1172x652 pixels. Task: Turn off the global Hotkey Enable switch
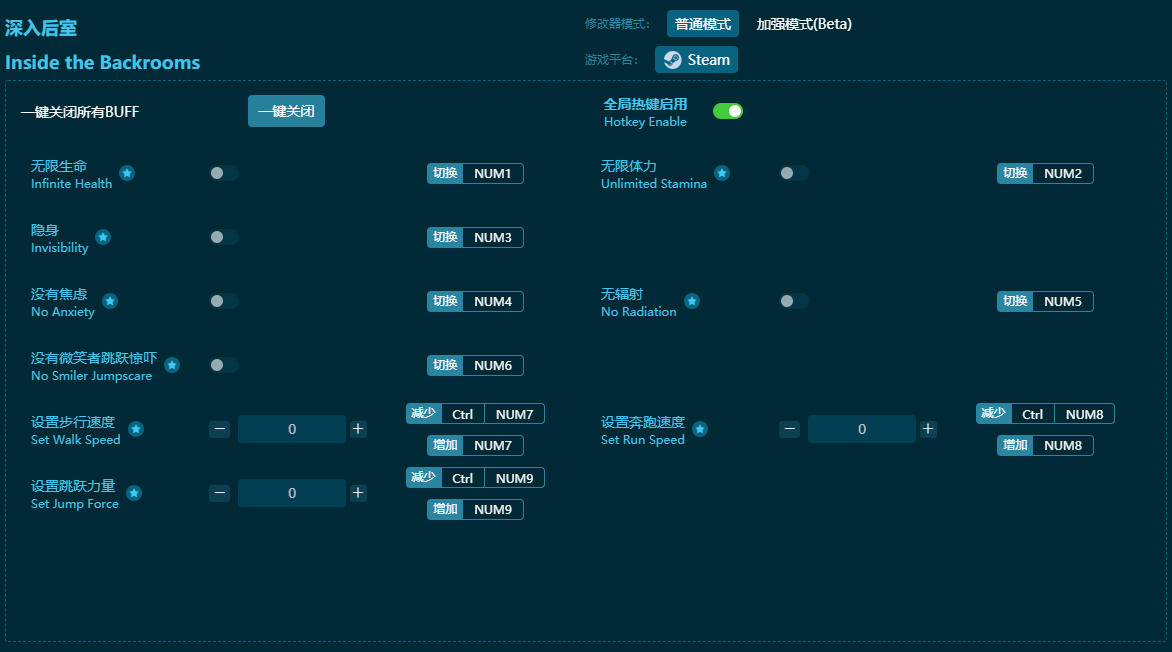click(x=727, y=111)
